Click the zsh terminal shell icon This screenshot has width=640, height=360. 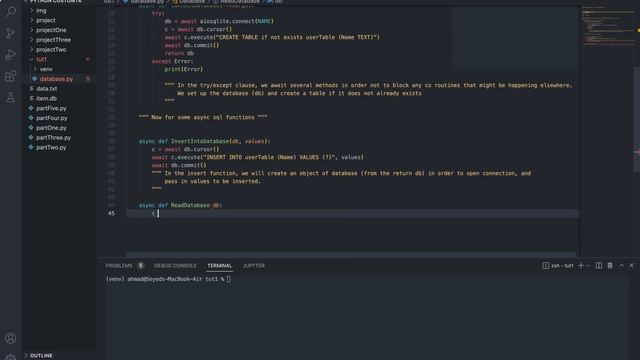546,265
